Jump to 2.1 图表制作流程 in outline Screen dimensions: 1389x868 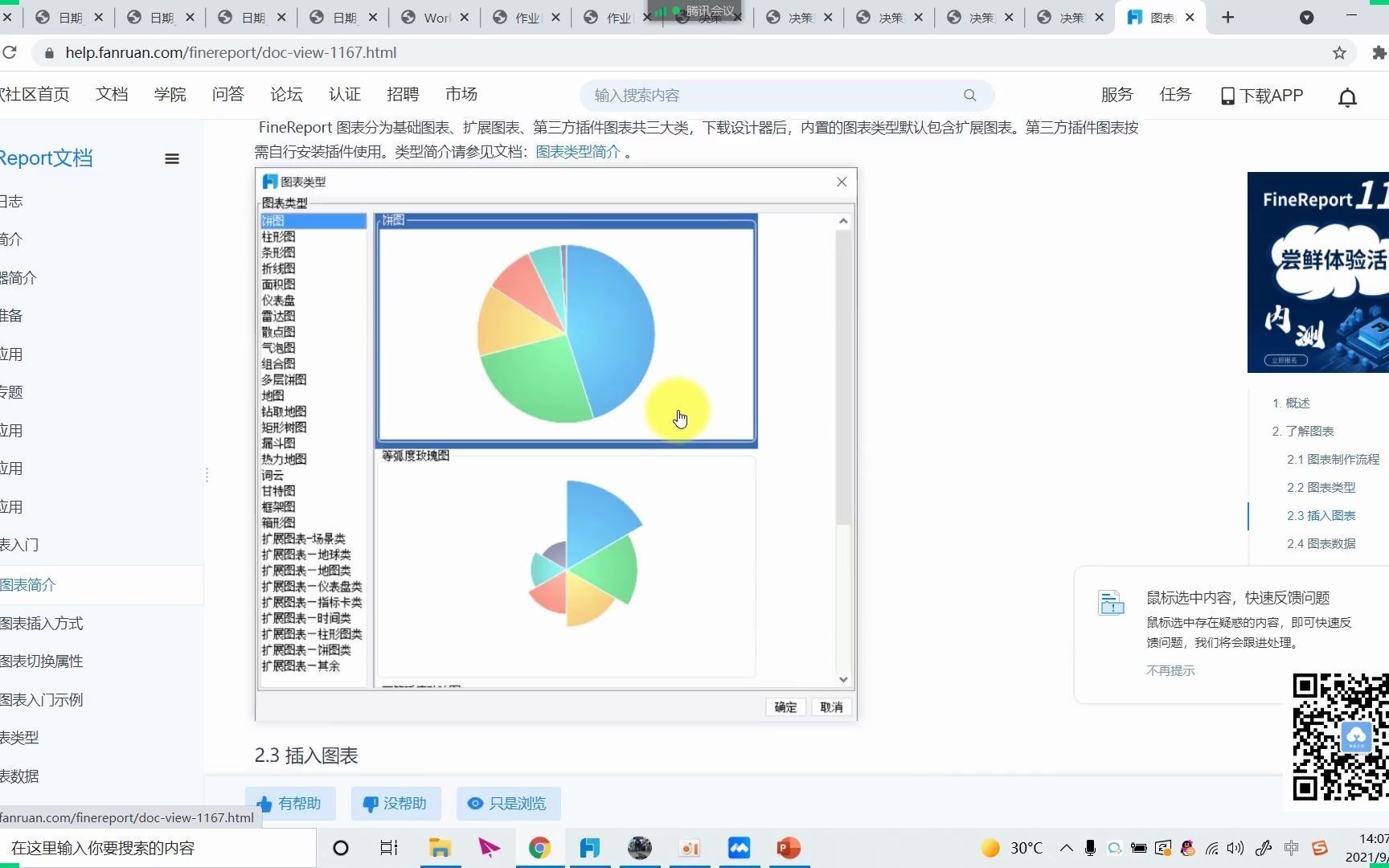pos(1333,459)
